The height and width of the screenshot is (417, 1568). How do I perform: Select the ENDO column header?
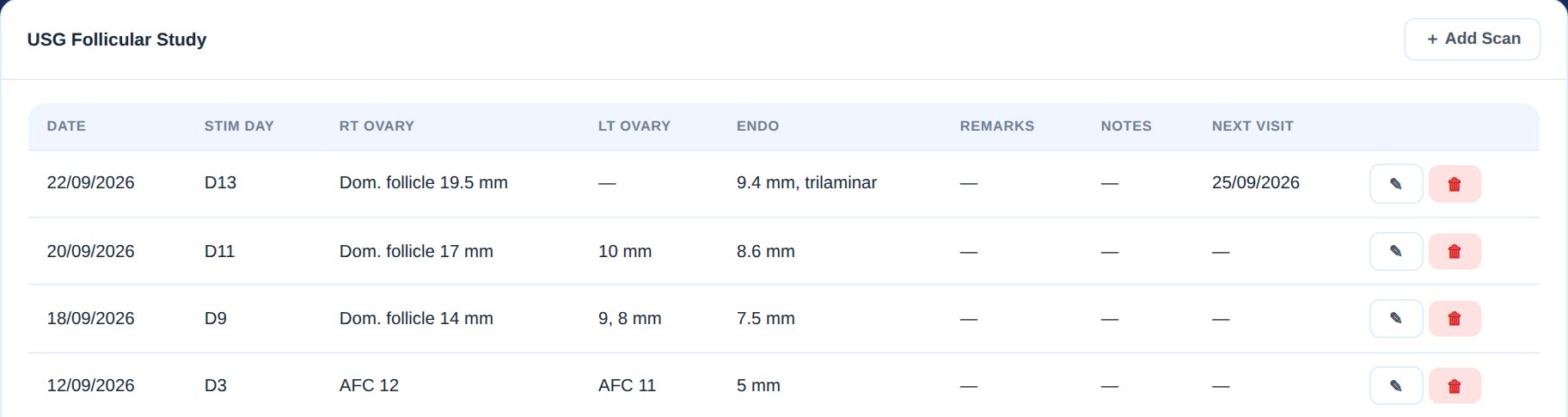pos(757,126)
